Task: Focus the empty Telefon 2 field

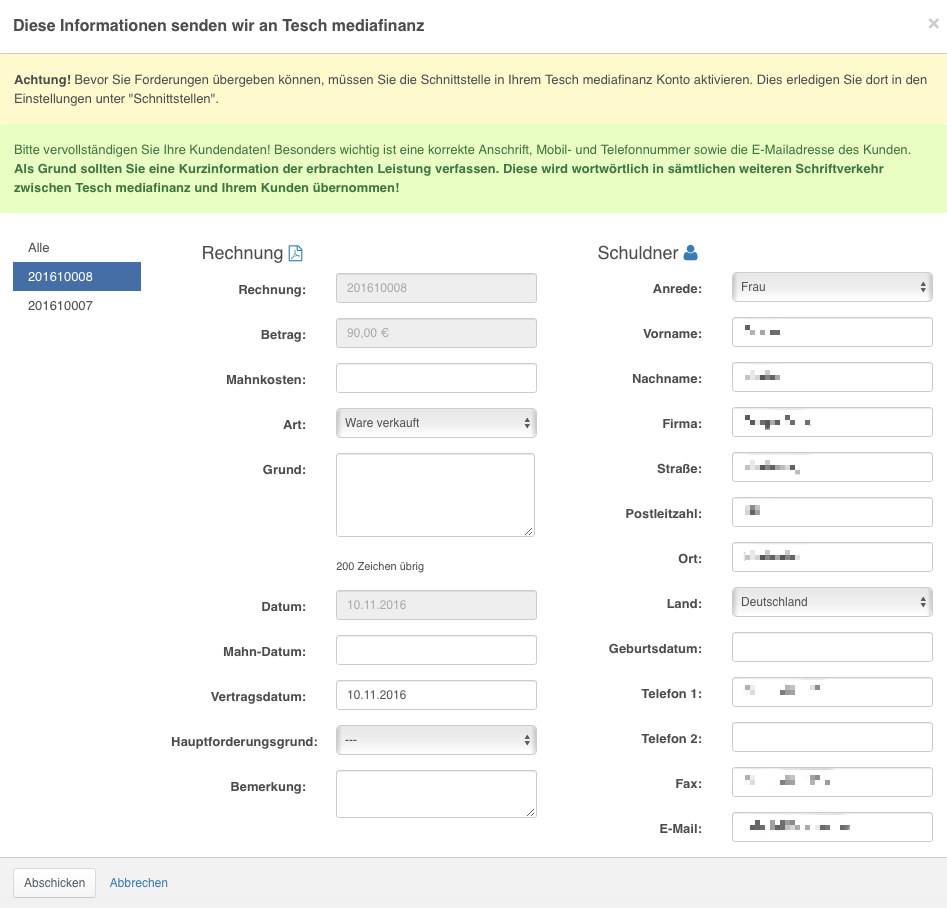Action: 832,737
